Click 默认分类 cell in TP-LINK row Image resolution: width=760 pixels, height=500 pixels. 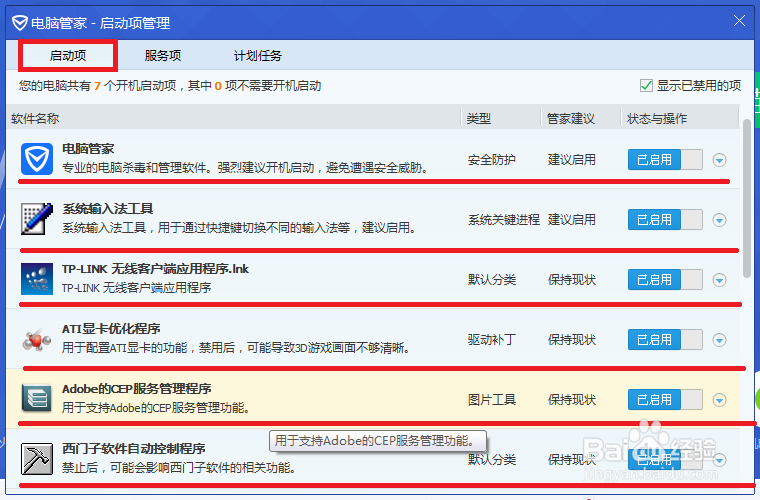pyautogui.click(x=491, y=280)
